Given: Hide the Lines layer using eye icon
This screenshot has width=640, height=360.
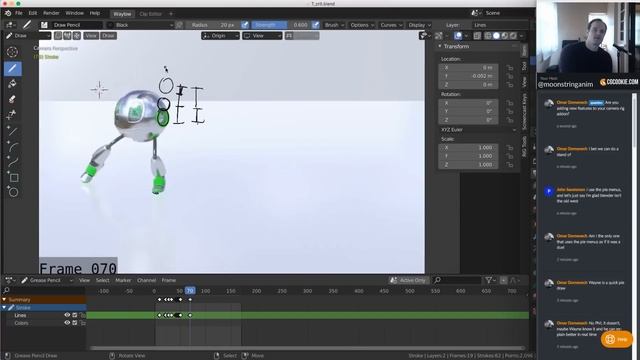Looking at the screenshot, I should pos(67,315).
